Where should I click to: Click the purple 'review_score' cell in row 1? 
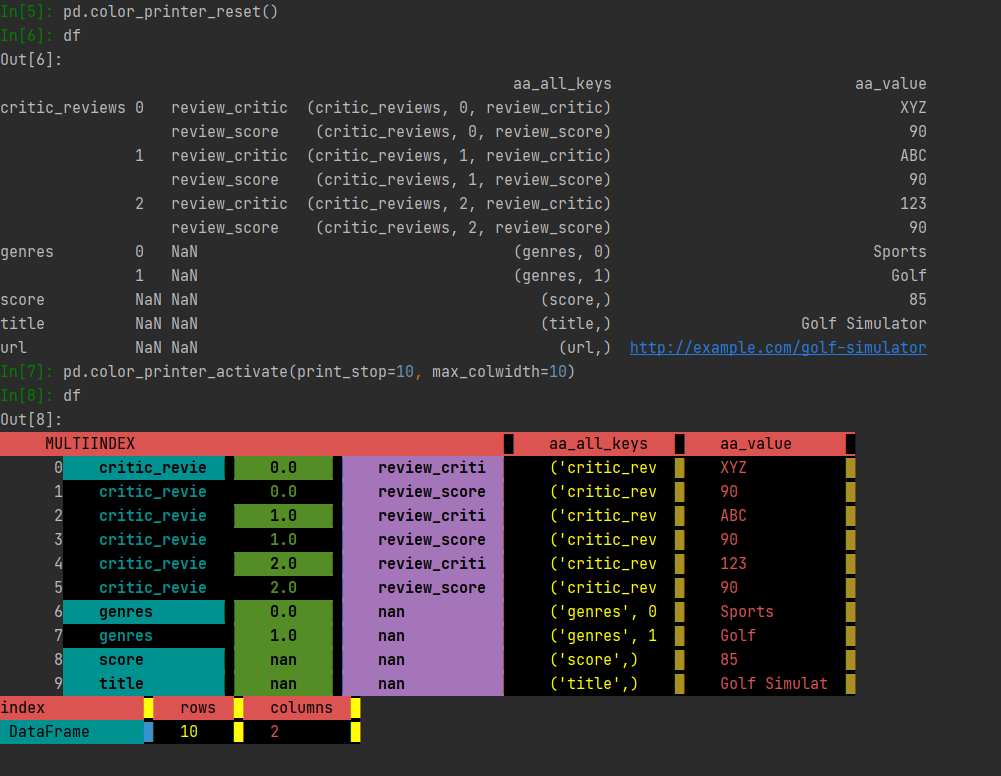[x=431, y=492]
